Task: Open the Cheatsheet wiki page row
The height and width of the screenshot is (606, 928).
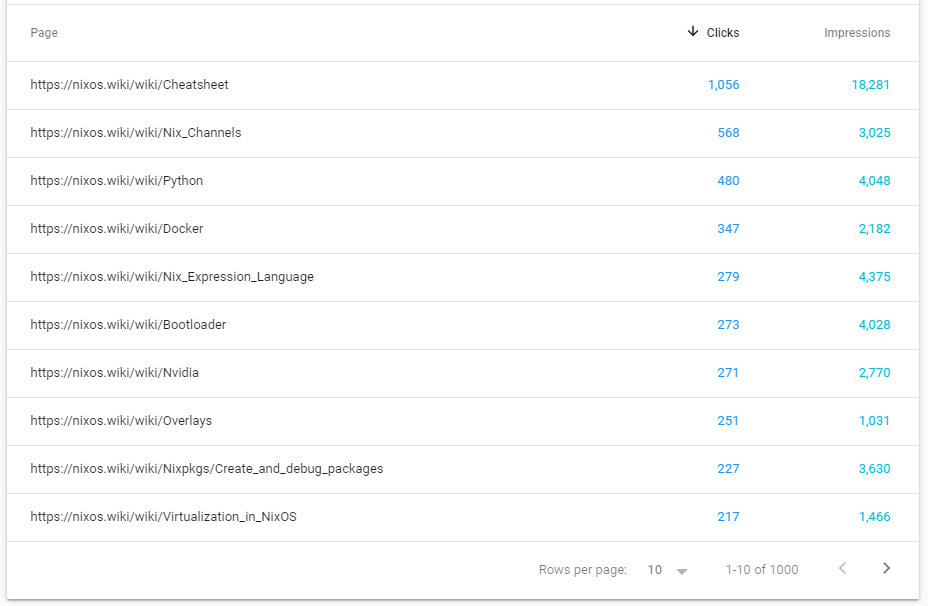Action: (463, 85)
